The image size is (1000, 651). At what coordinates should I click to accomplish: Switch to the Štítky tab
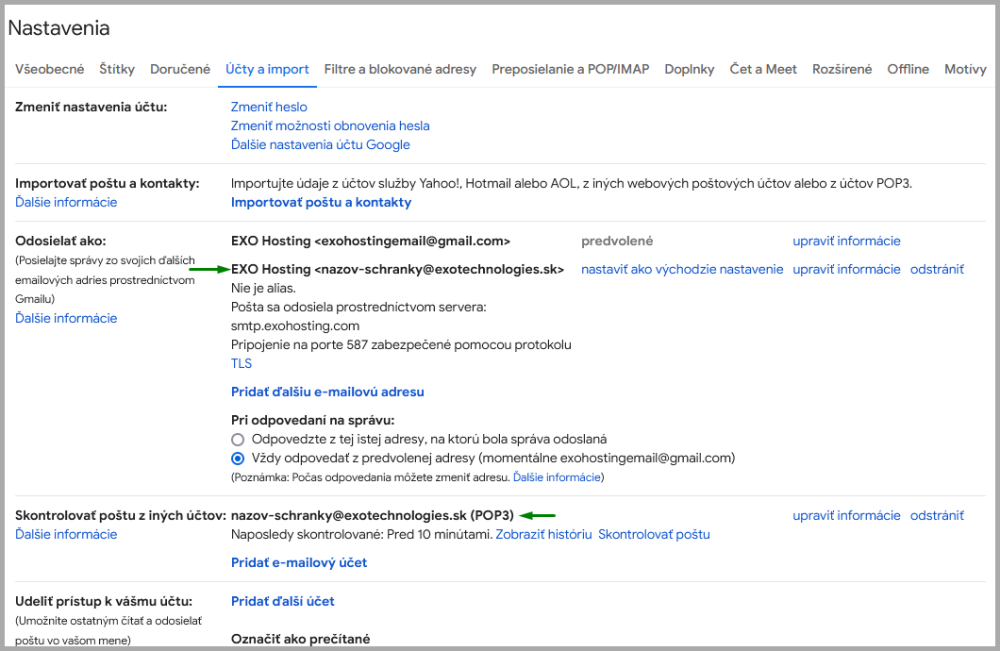coord(117,69)
